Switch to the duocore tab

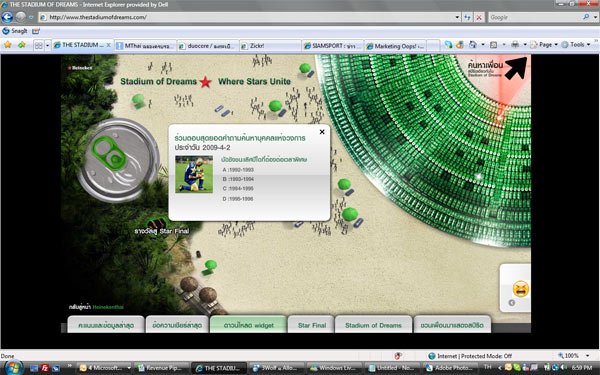point(208,46)
